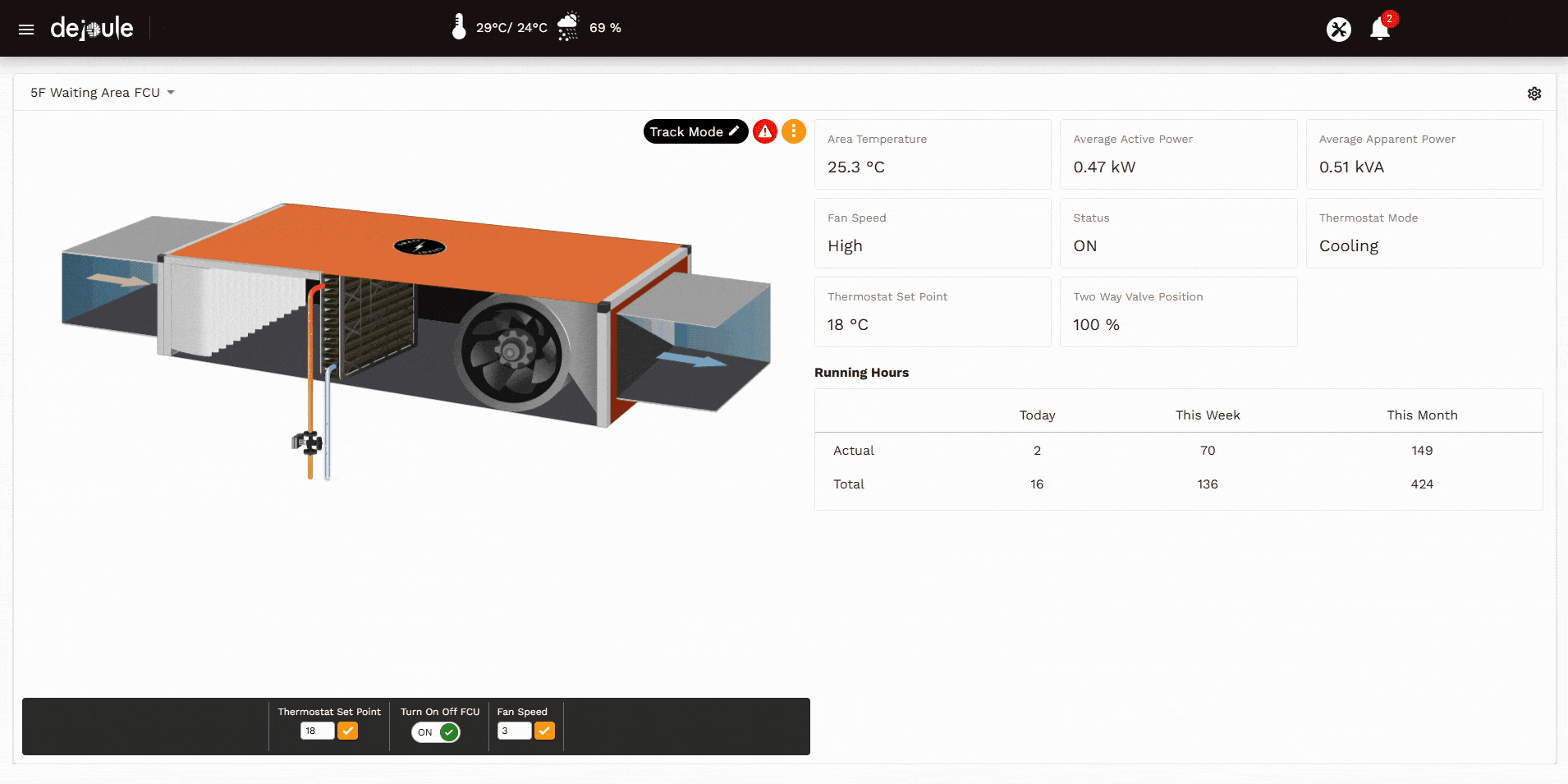The height and width of the screenshot is (784, 1568).
Task: Click the Average Apparent Power 0.51 kVA value
Action: pos(1351,167)
